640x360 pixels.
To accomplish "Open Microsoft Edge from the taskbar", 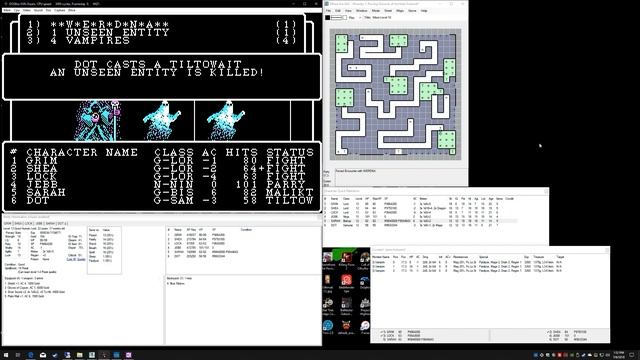I will click(30, 355).
